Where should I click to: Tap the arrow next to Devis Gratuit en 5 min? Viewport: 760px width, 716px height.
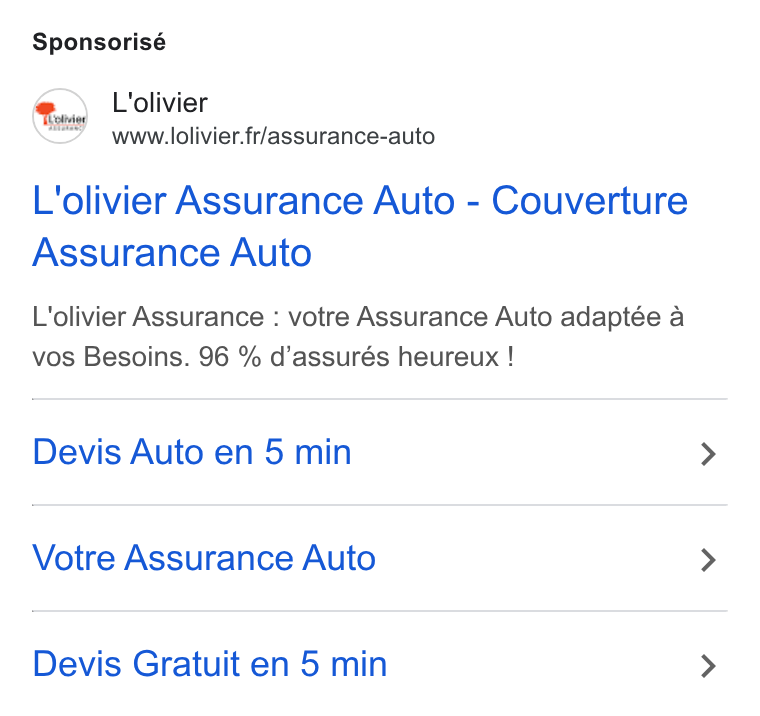(x=708, y=666)
